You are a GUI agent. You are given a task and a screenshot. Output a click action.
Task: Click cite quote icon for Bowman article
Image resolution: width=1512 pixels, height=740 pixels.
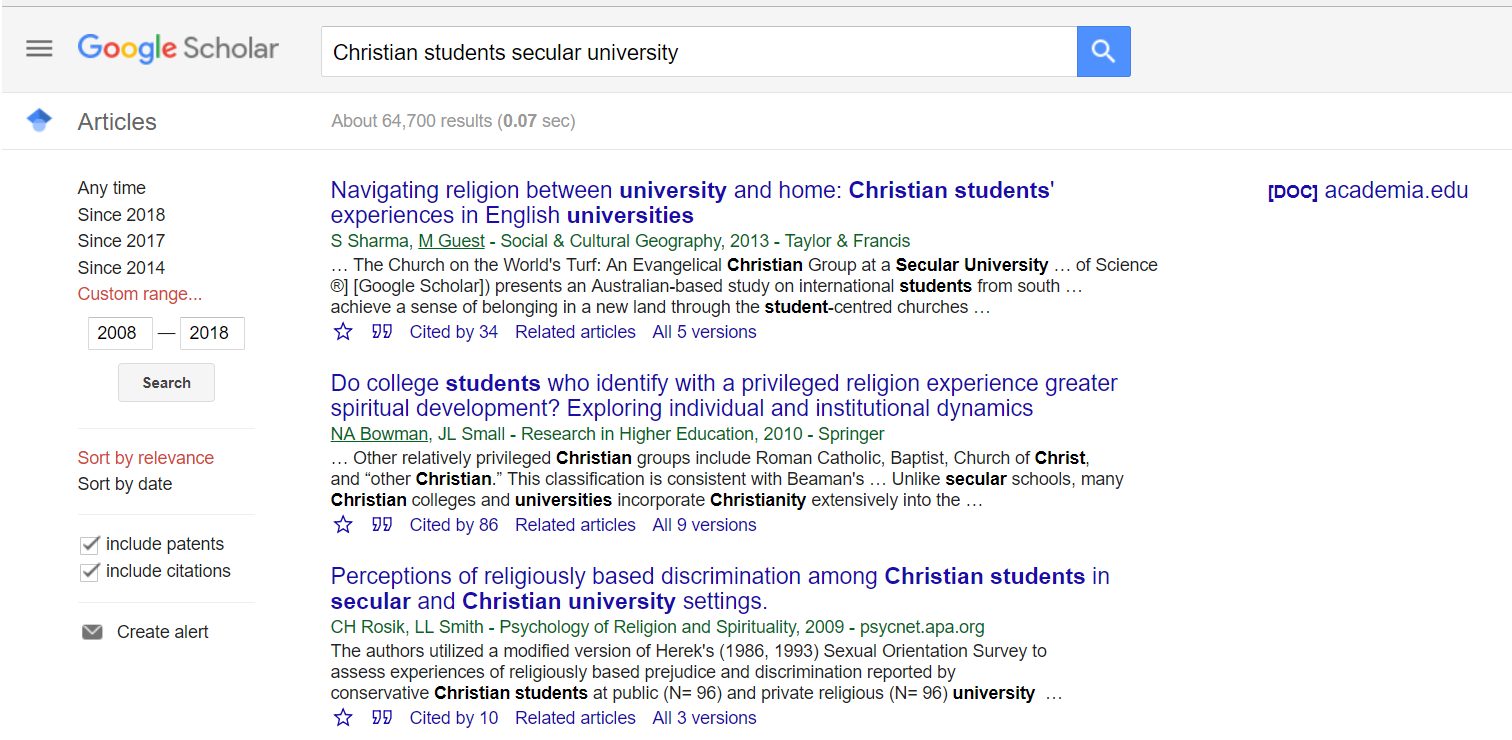[x=382, y=525]
